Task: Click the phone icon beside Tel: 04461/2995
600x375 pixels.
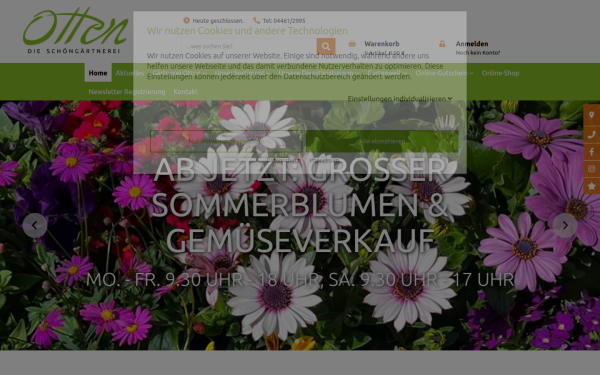Action: coord(256,20)
